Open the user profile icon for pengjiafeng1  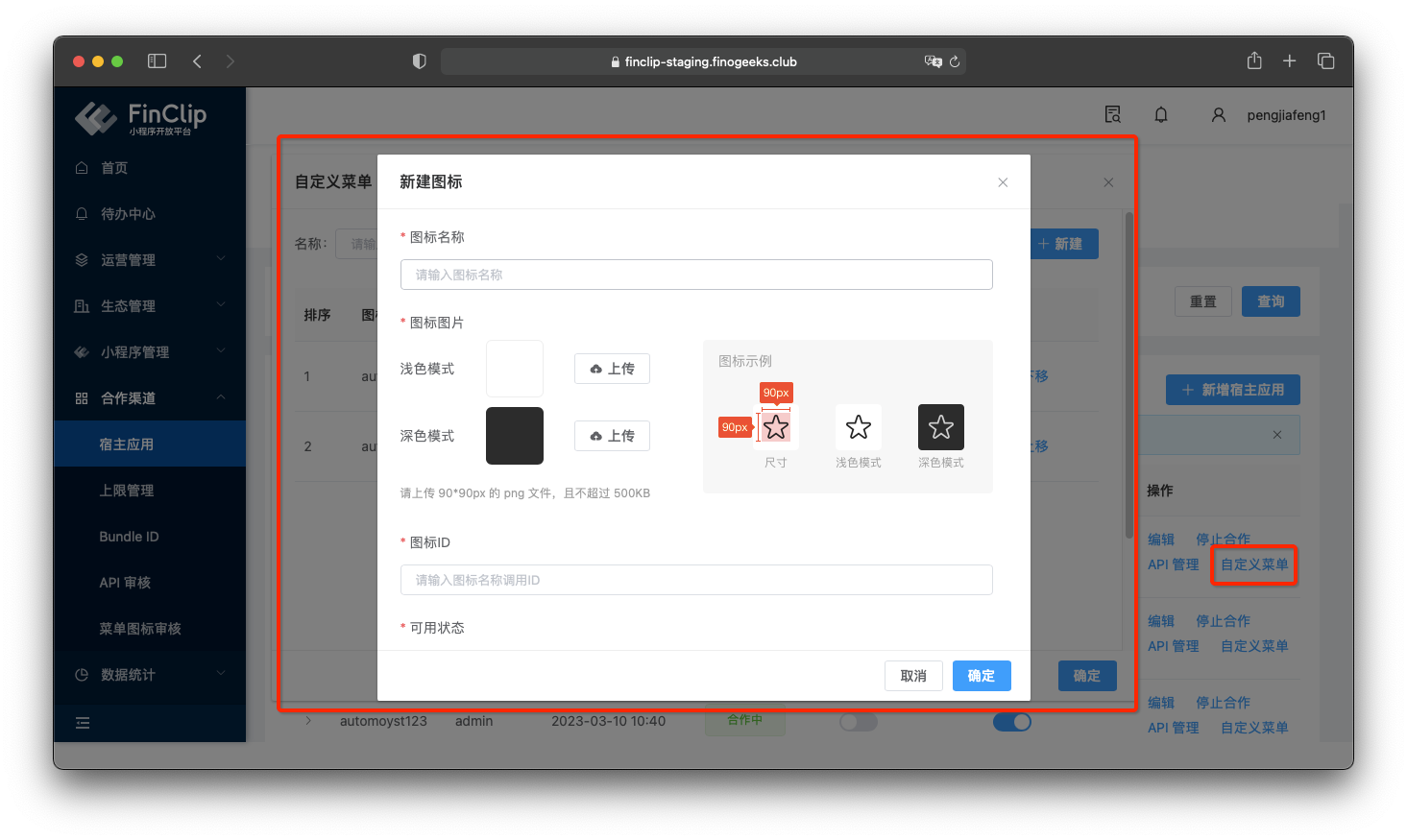1218,114
